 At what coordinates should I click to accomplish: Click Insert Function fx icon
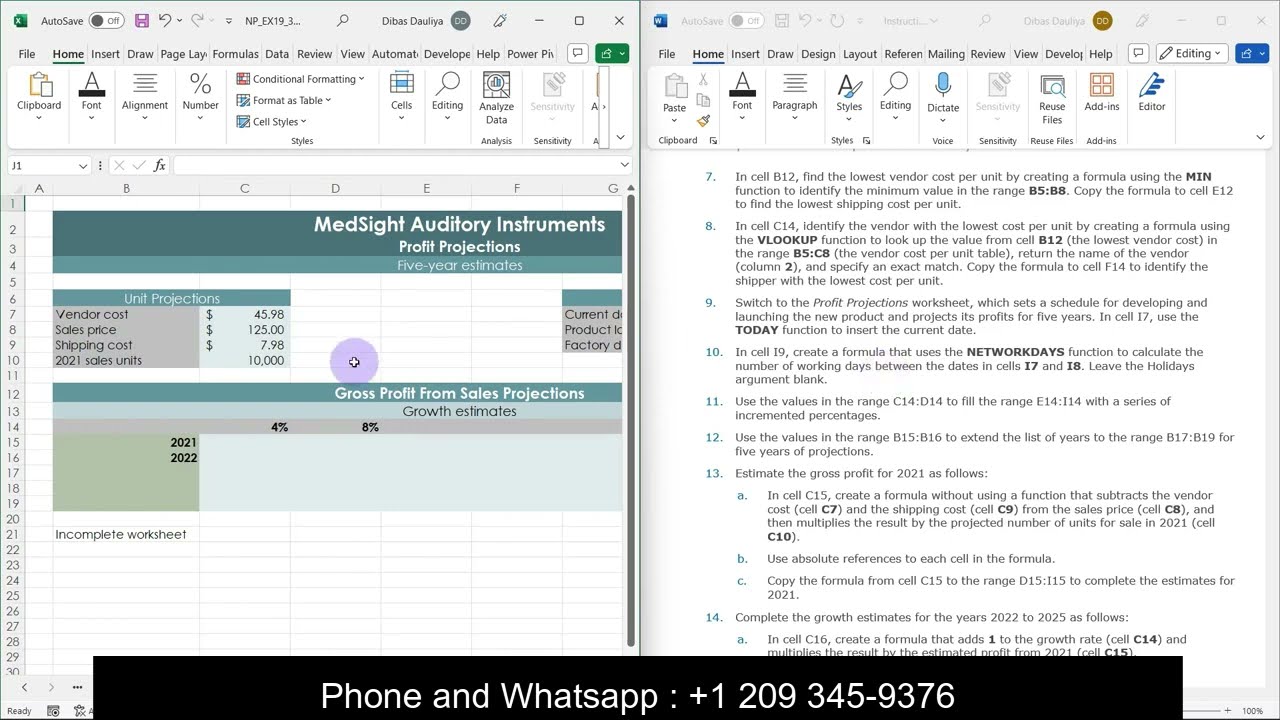point(160,165)
